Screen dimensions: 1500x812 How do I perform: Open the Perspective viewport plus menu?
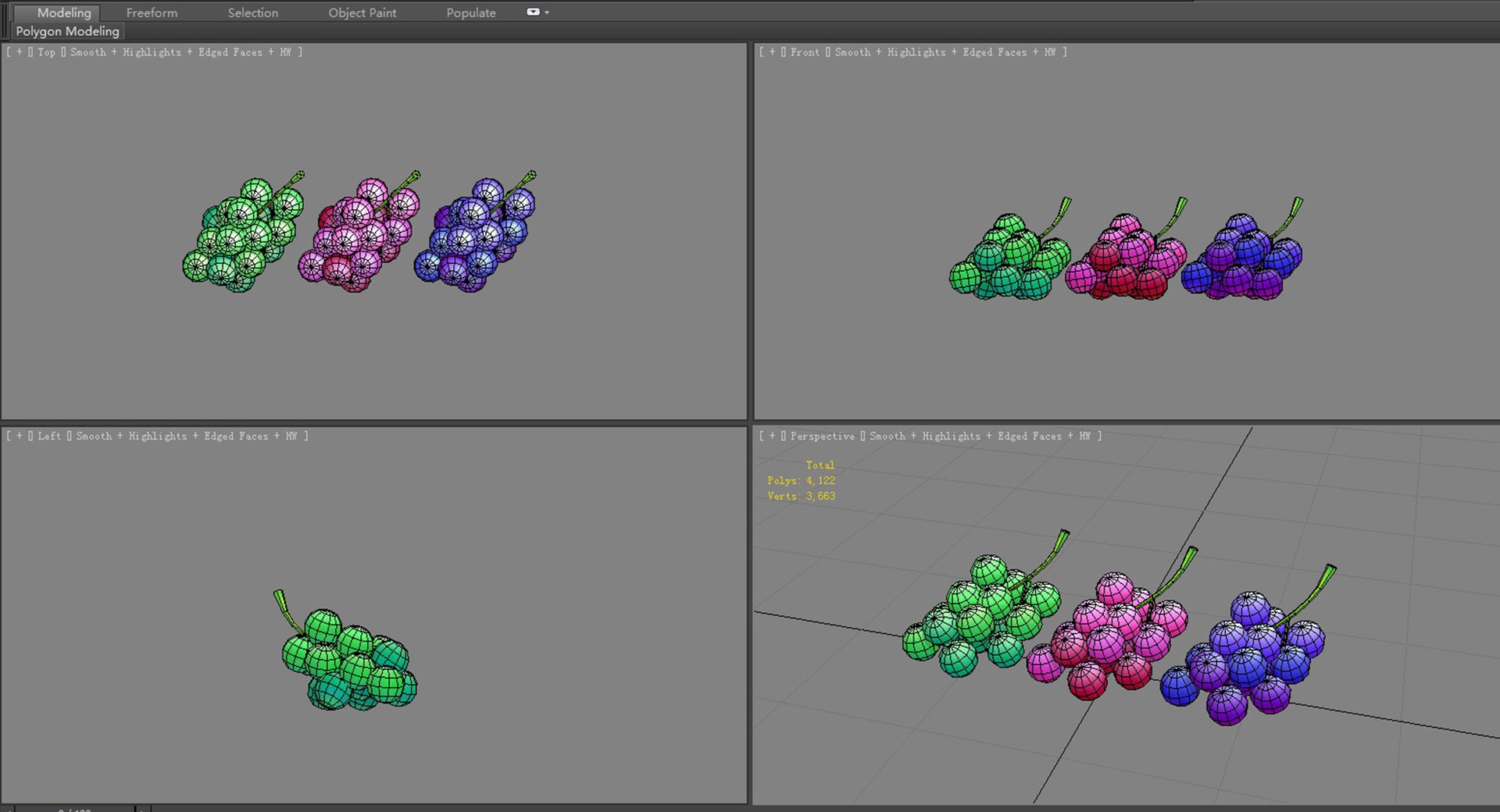773,436
